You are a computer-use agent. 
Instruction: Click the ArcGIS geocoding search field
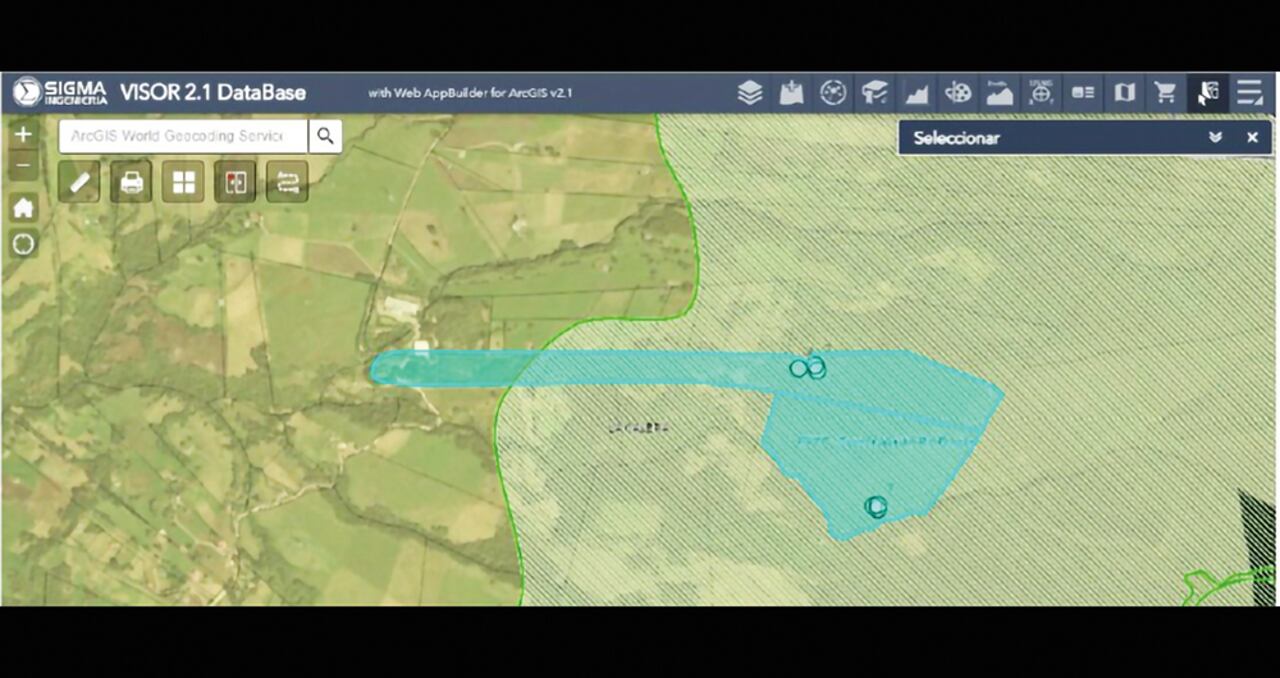pos(183,136)
